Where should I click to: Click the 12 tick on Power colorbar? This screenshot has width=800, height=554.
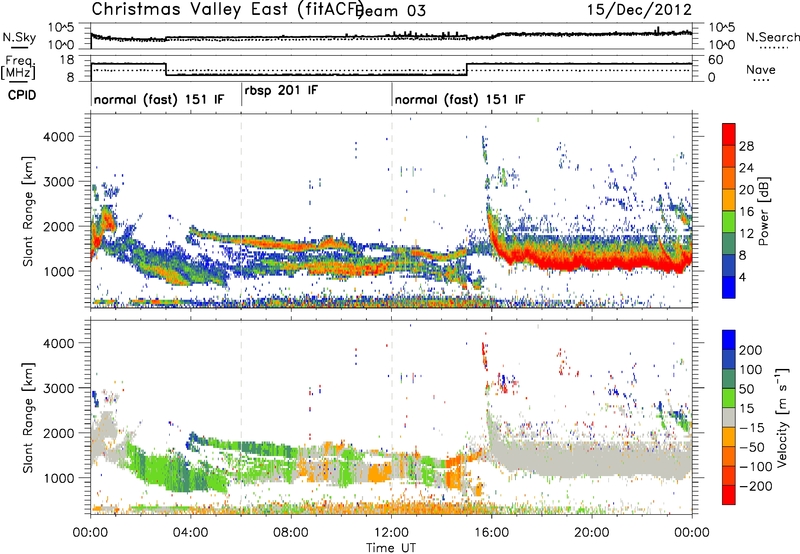click(x=746, y=234)
